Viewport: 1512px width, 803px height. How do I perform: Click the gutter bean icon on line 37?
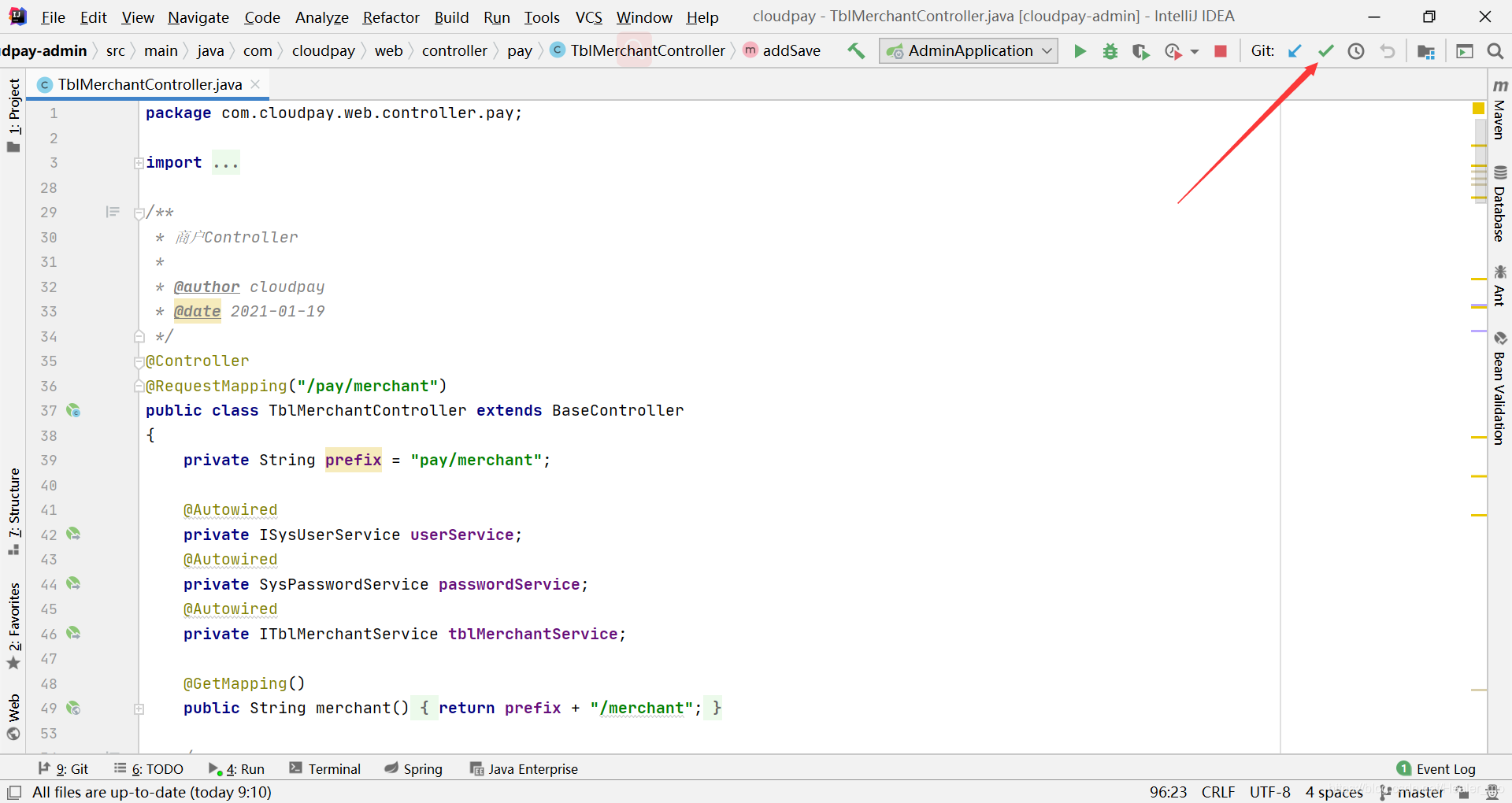(73, 410)
